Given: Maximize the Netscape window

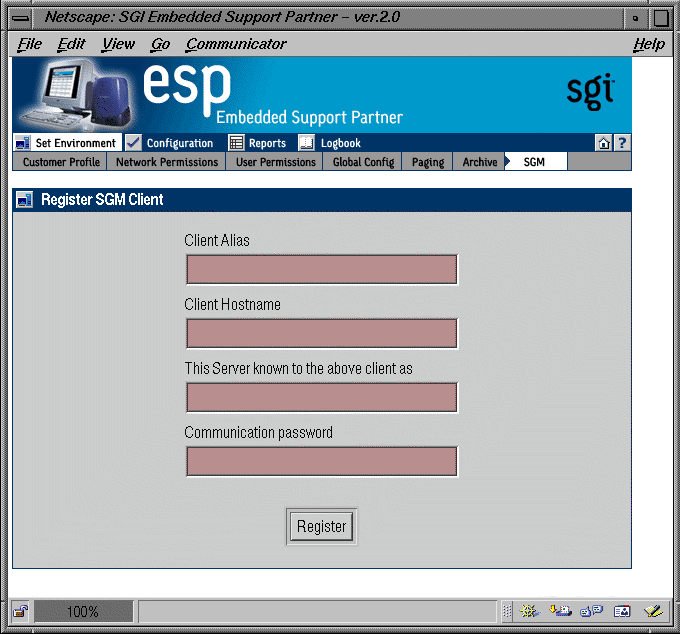Looking at the screenshot, I should (x=661, y=18).
